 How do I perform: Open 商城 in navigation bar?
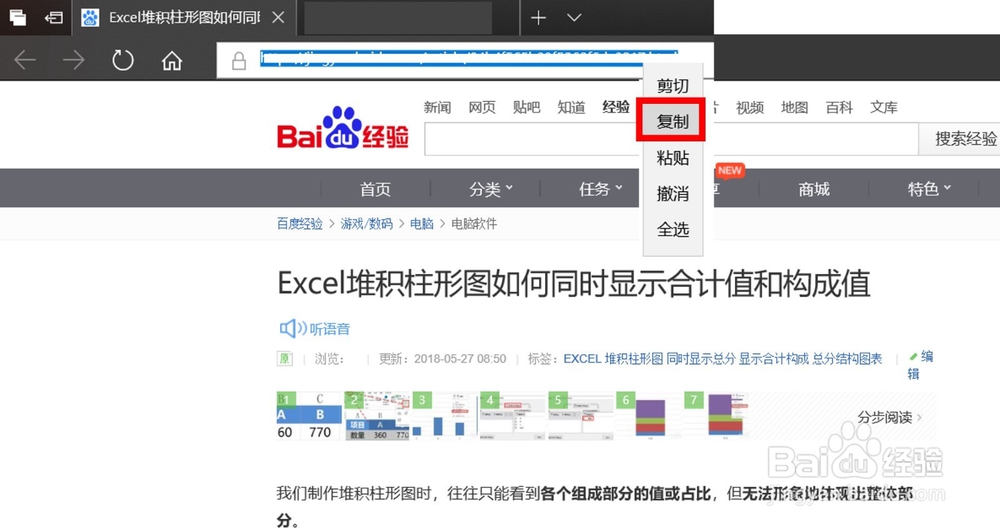814,189
